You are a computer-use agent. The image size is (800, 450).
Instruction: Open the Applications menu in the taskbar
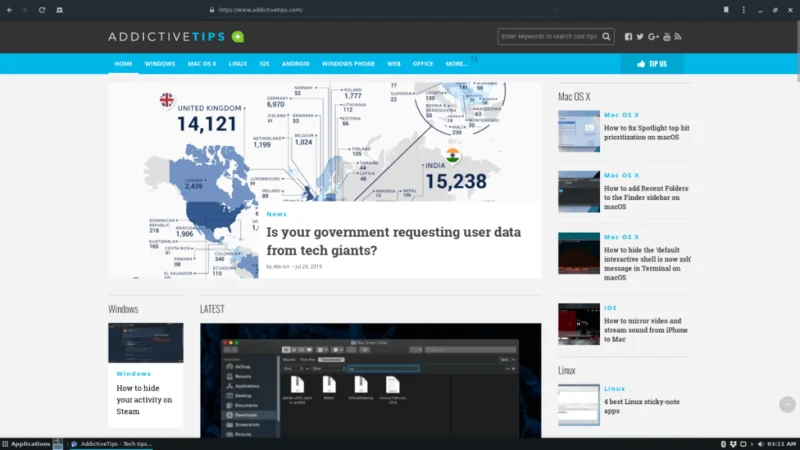tap(26, 444)
